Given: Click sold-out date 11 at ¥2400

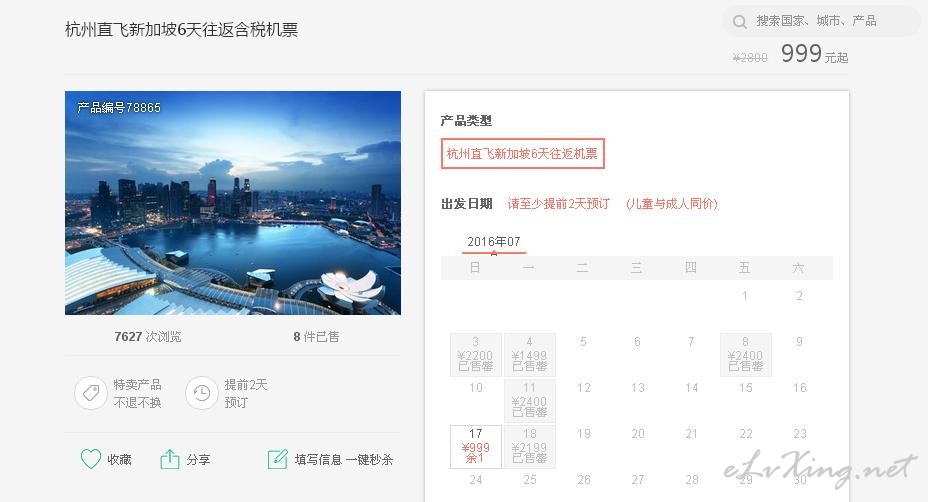Looking at the screenshot, I should [x=530, y=401].
